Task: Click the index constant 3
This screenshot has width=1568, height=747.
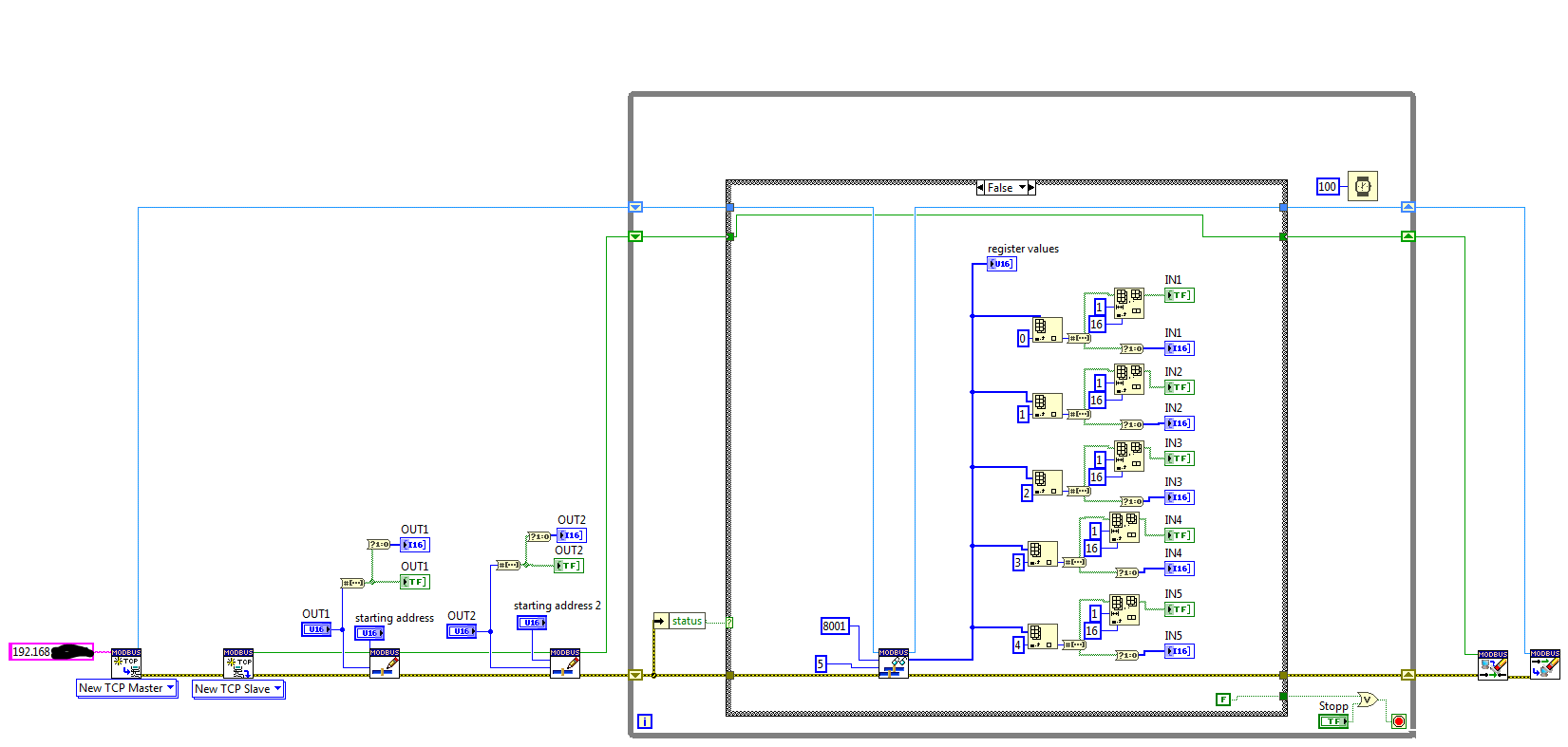Action: click(x=1018, y=563)
